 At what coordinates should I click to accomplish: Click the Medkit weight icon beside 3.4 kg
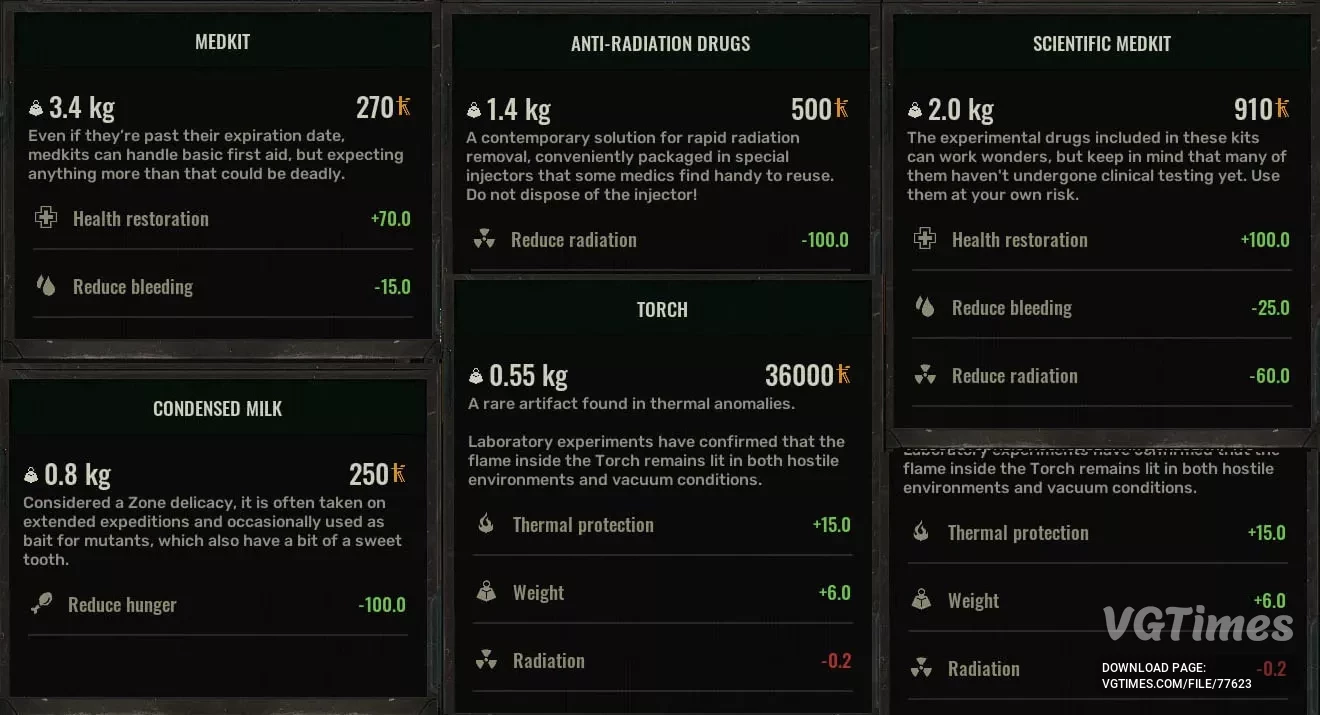click(x=36, y=109)
